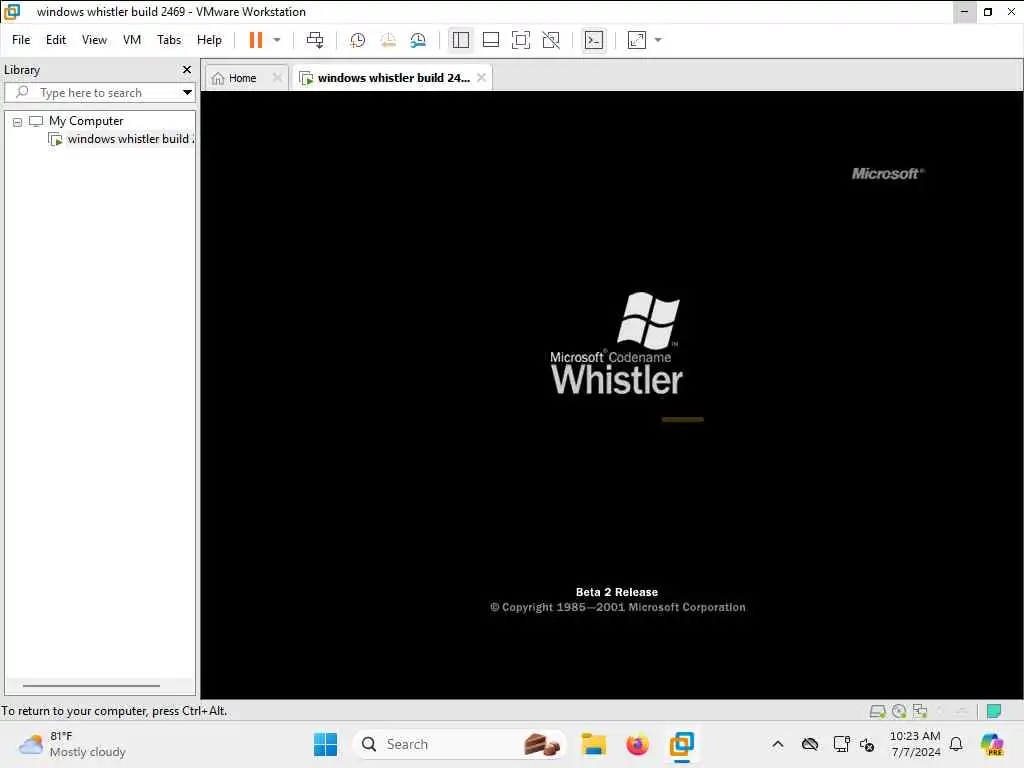Open the weather widget showing 81°F
The image size is (1024, 768).
click(72, 744)
